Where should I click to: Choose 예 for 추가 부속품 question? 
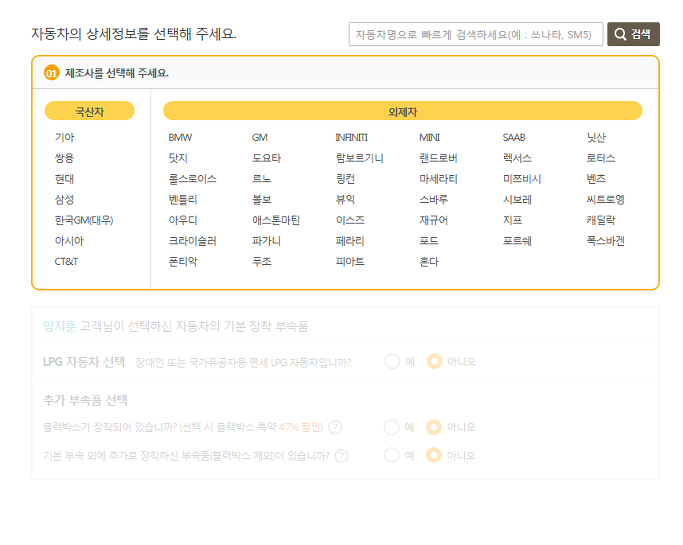[x=392, y=456]
